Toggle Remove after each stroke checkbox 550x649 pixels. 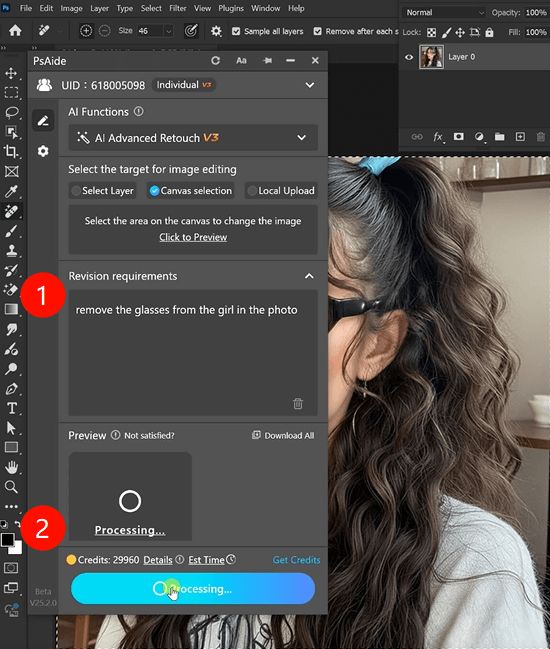click(x=317, y=31)
